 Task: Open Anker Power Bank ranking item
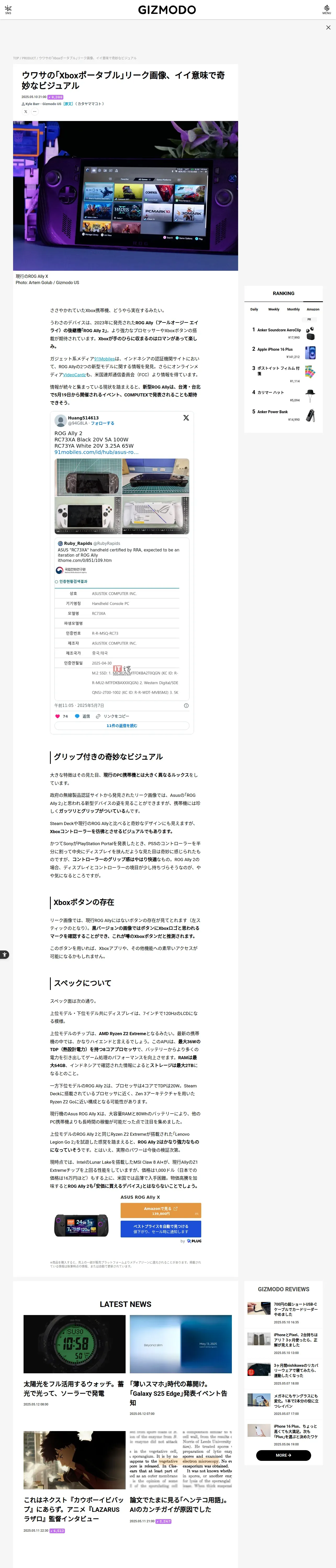point(284,415)
